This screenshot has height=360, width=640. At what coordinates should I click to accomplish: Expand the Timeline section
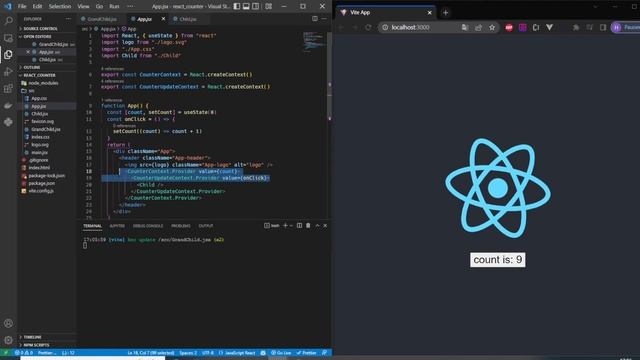32,337
